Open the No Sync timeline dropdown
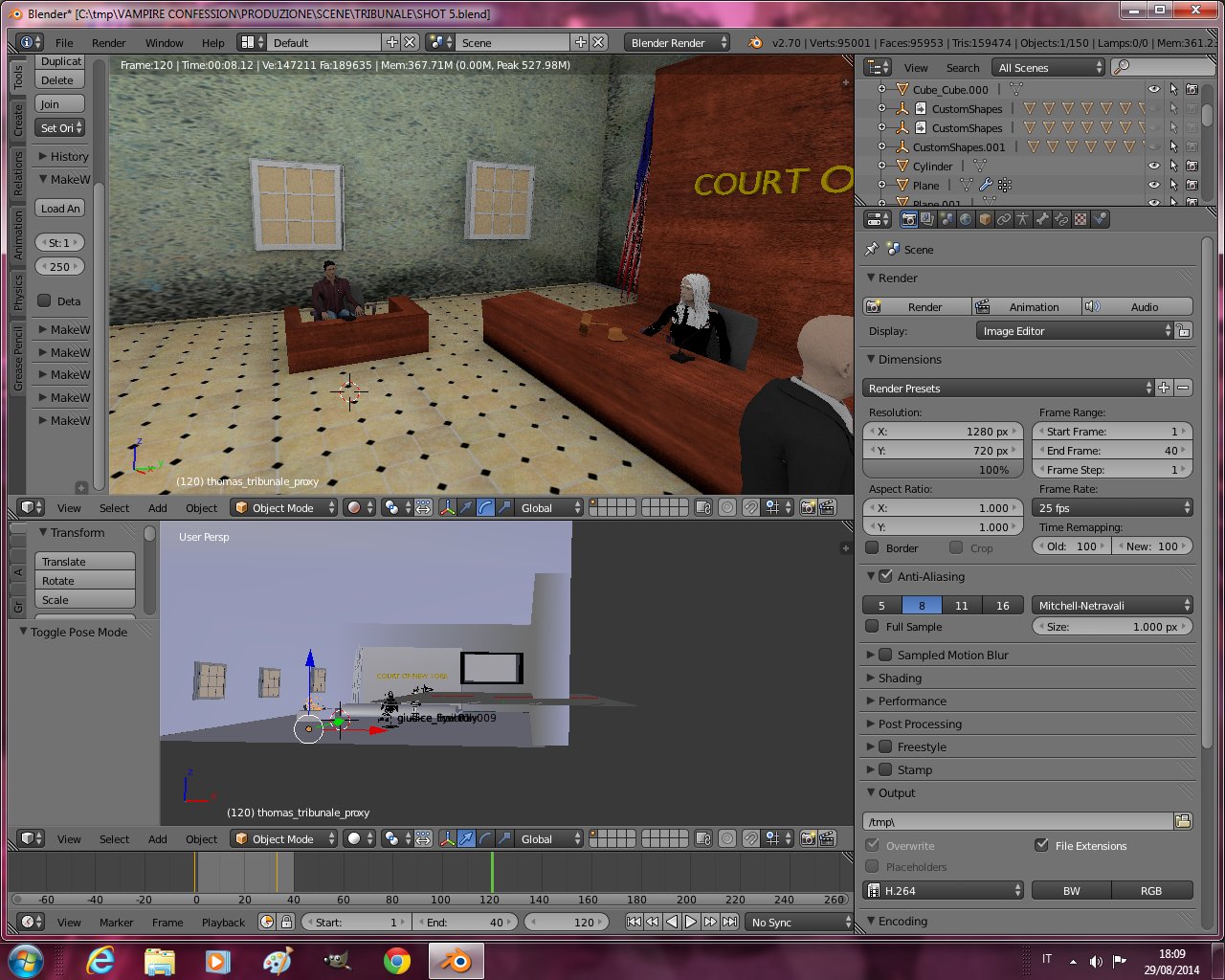The height and width of the screenshot is (980, 1225). point(799,922)
